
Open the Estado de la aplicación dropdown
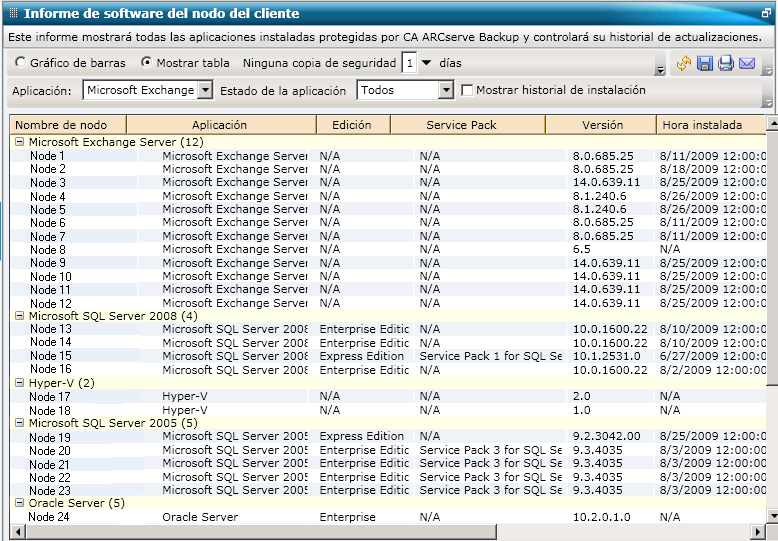point(446,90)
